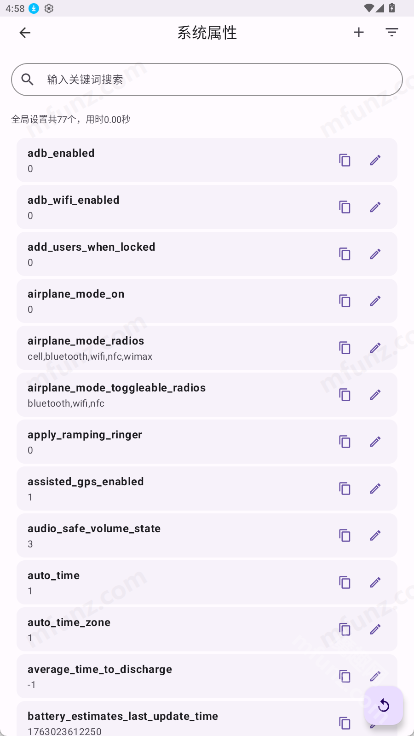Screen dimensions: 414x736
Task: Copy the airplane_mode_on value
Action: [345, 301]
